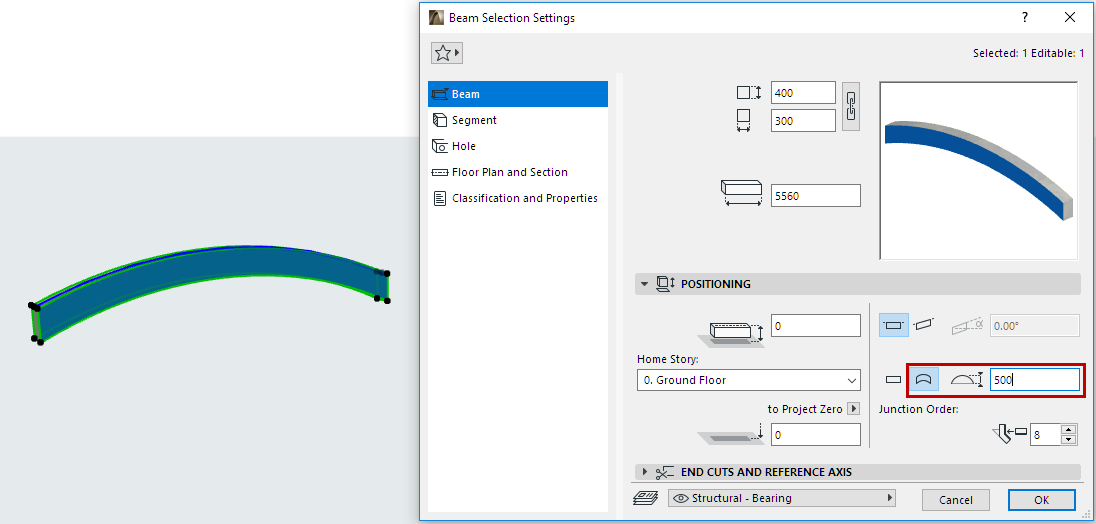Toggle the chain link proportion lock
Image resolution: width=1096 pixels, height=524 pixels.
click(851, 107)
